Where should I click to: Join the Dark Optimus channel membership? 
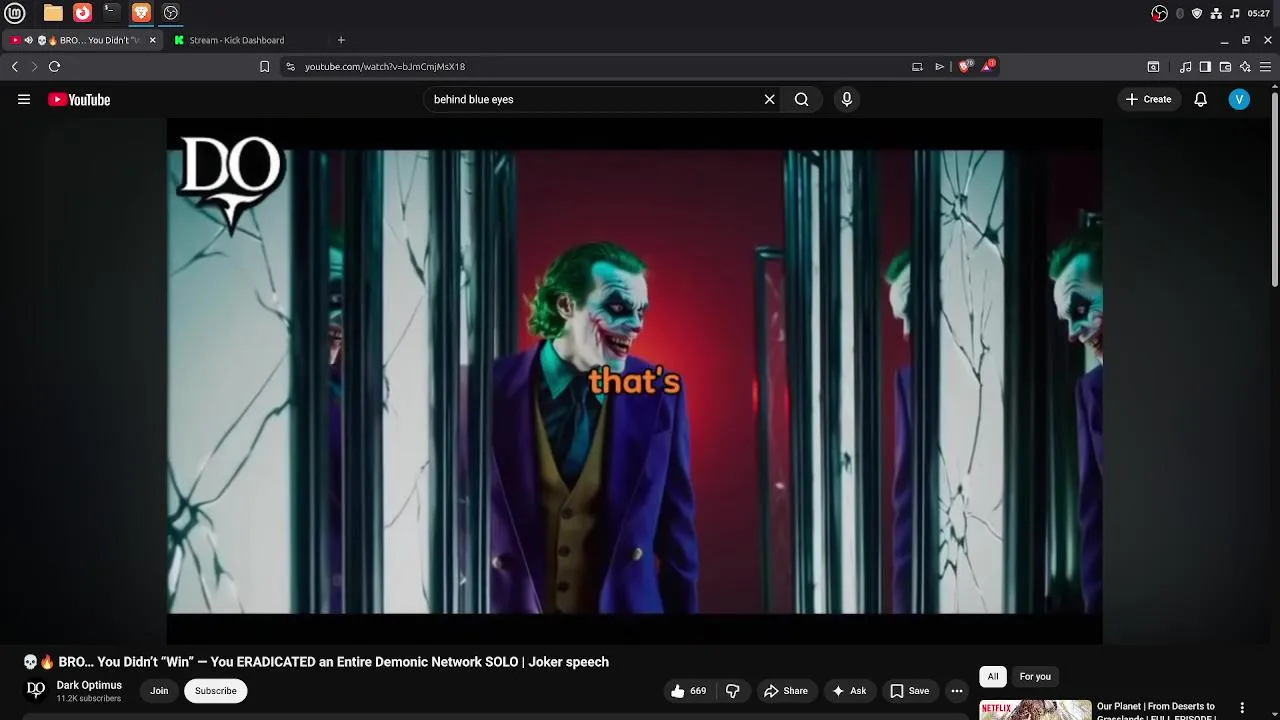[159, 691]
